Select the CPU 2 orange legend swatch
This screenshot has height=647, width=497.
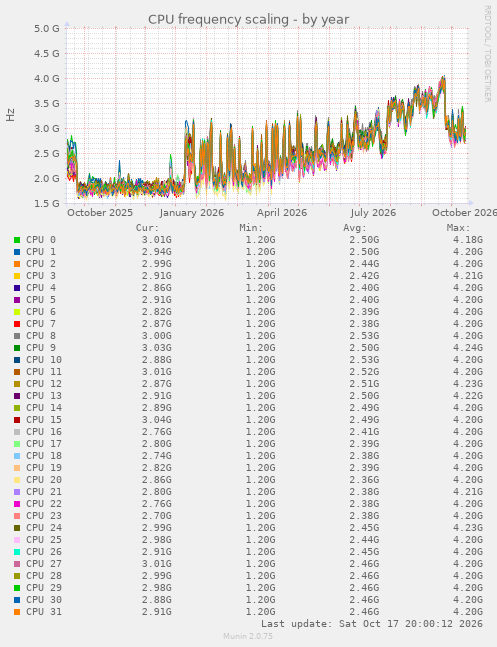point(17,264)
